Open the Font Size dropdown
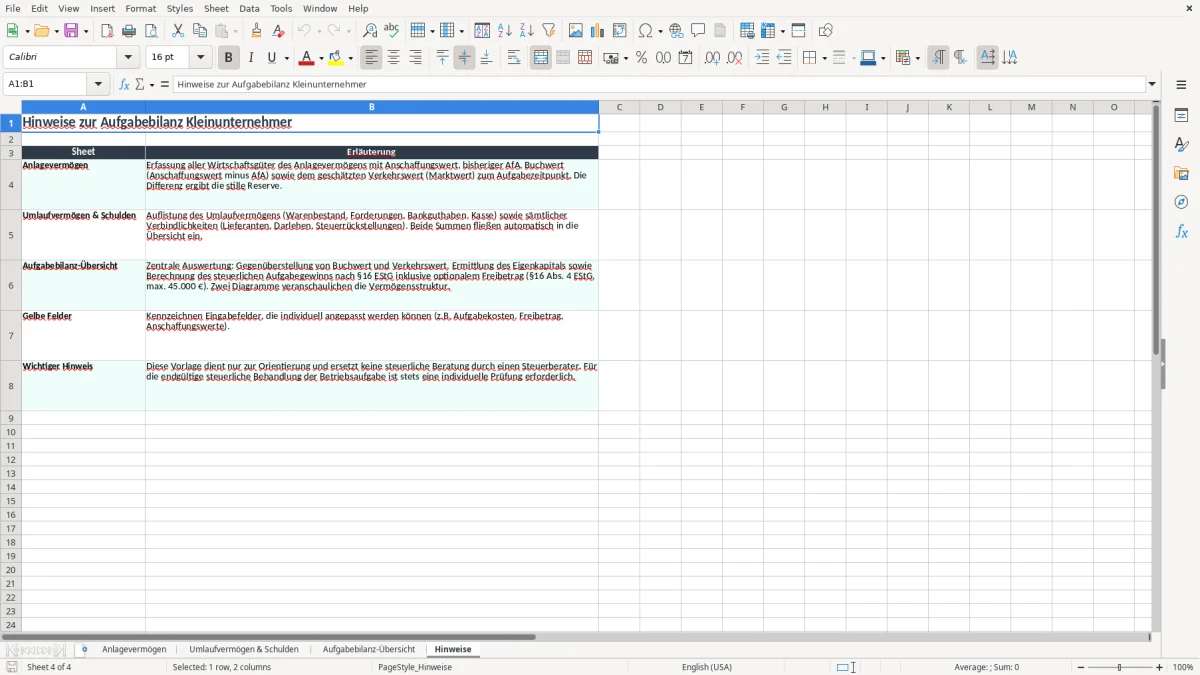1200x675 pixels. click(x=201, y=58)
